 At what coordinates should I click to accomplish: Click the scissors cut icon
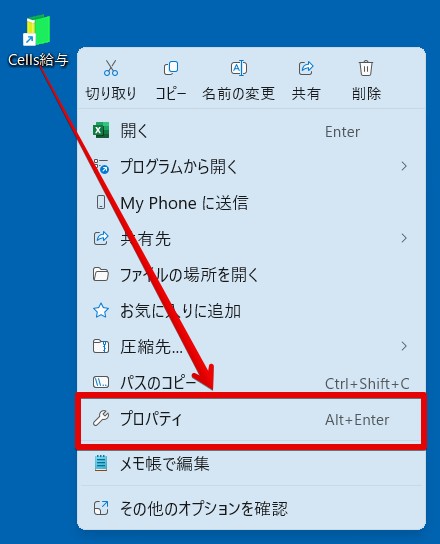111,68
